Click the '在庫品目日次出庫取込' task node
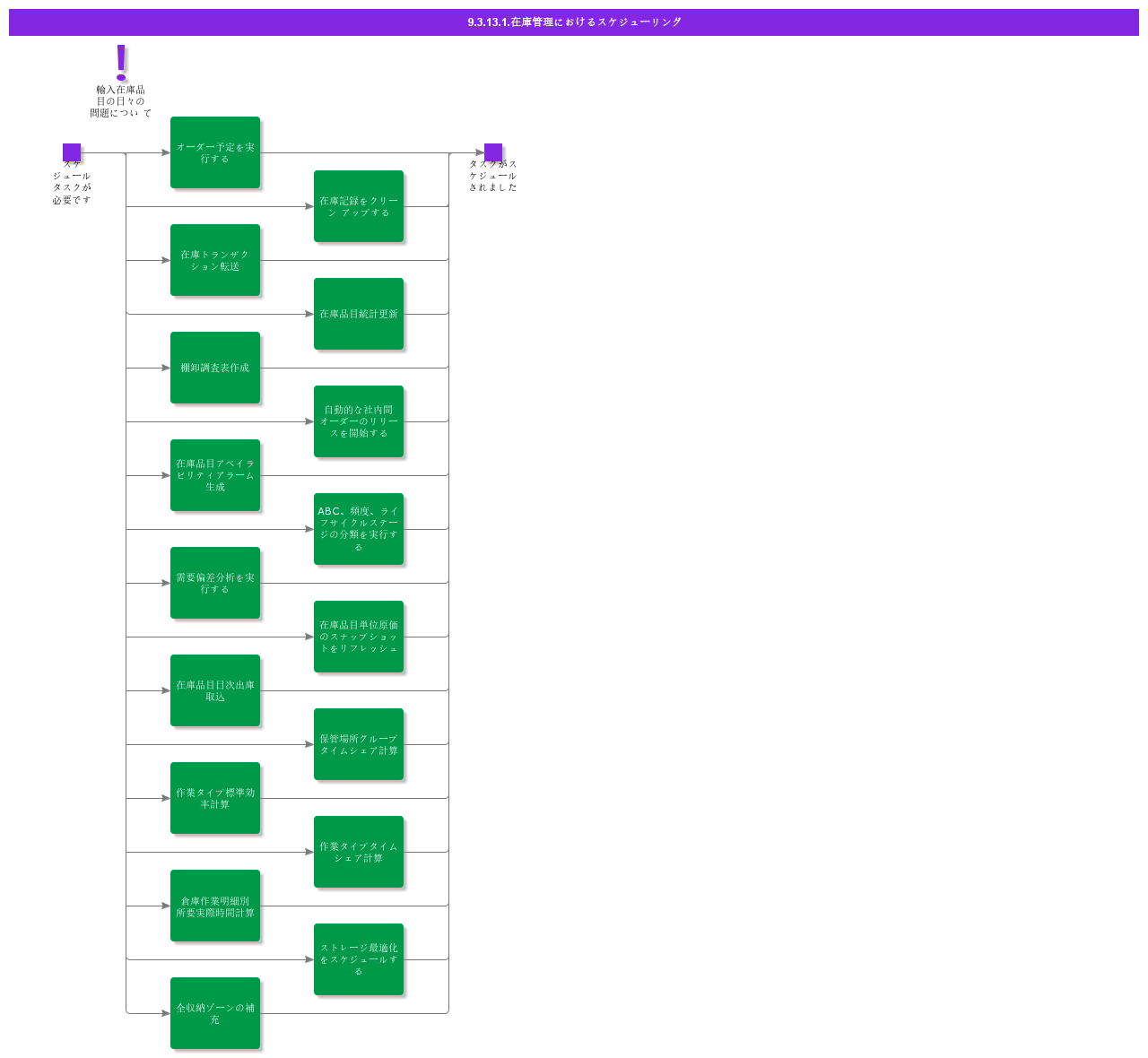The image size is (1148, 1058). 215,690
